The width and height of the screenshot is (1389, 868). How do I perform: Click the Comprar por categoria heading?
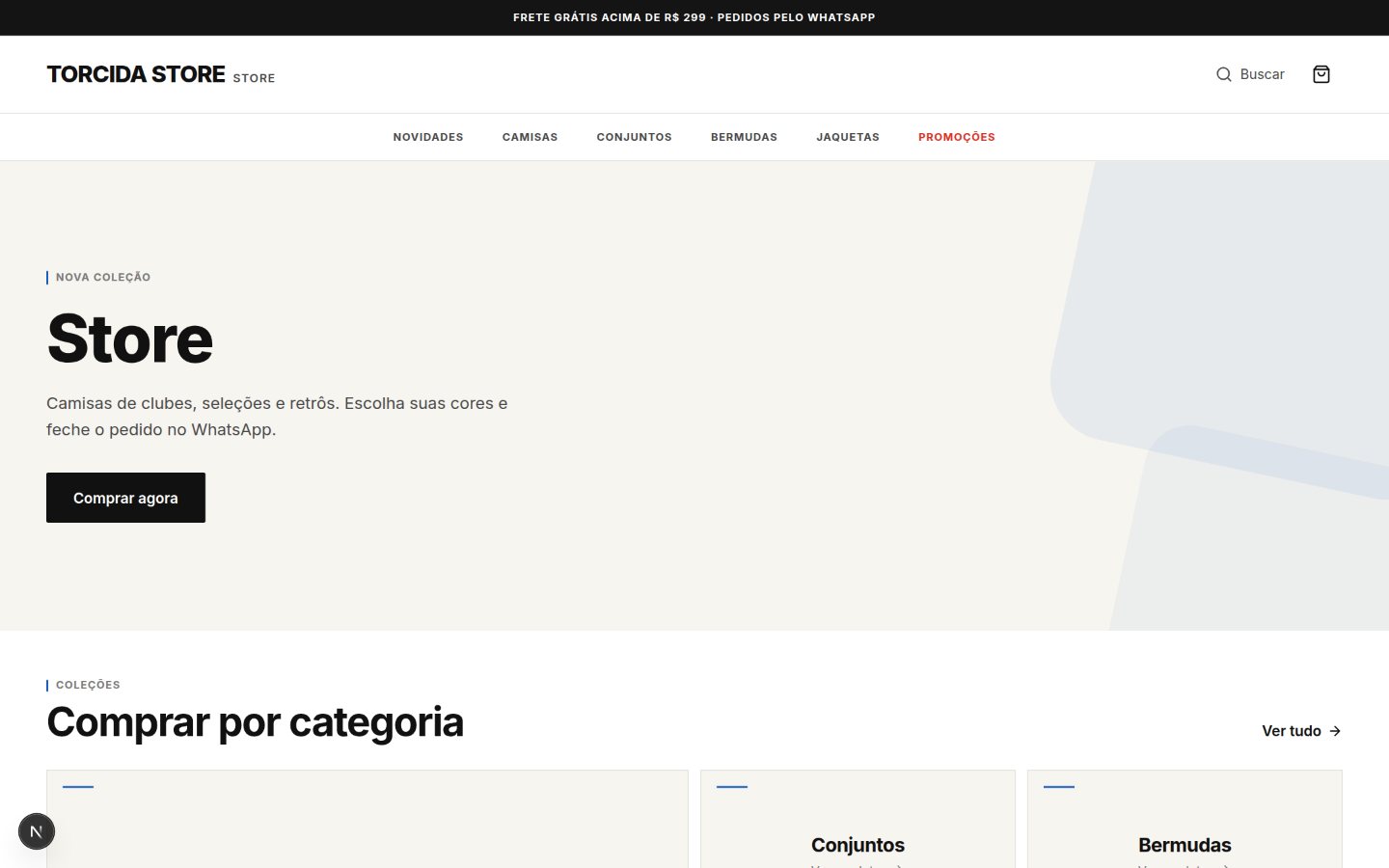[x=256, y=722]
